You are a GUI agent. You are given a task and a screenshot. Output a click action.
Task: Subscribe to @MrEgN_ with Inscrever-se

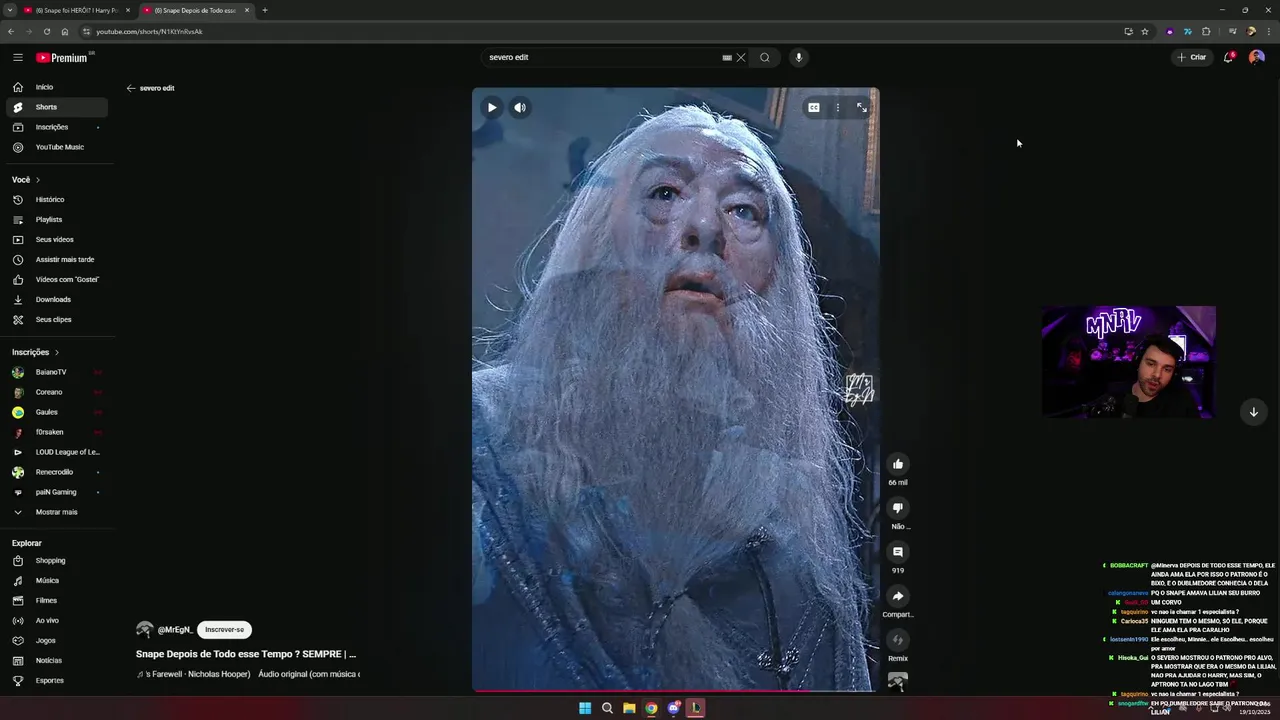(224, 630)
